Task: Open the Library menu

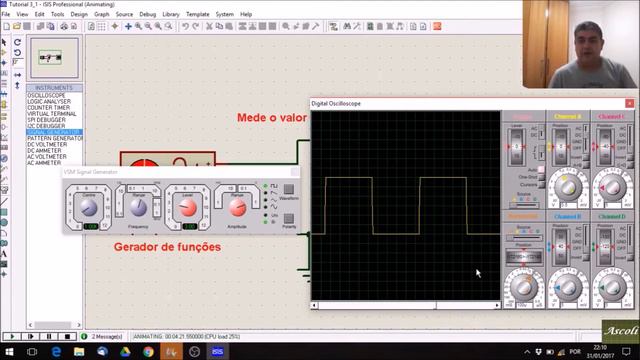Action: [x=171, y=14]
